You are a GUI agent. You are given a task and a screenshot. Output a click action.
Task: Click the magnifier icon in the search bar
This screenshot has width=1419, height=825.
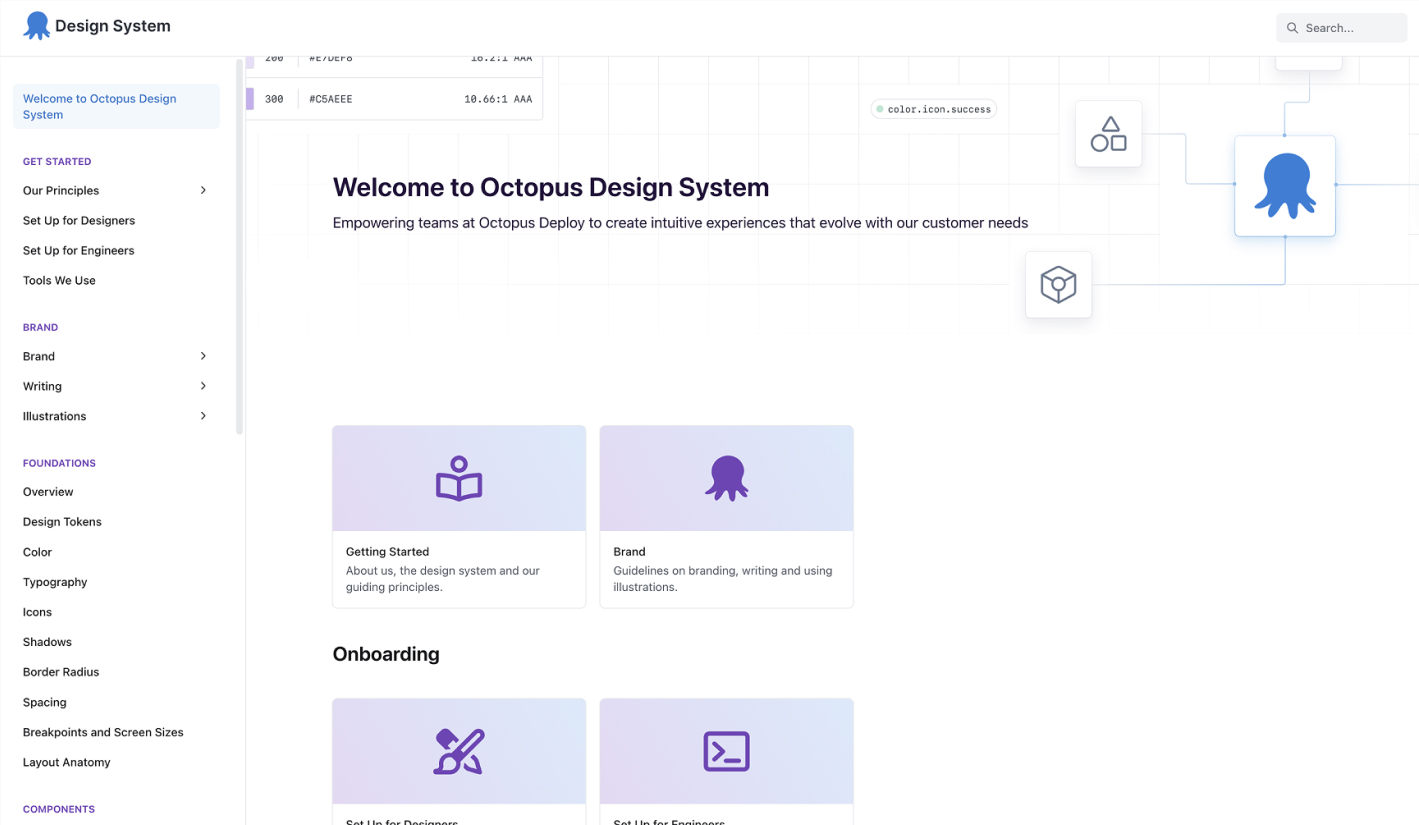[x=1294, y=28]
